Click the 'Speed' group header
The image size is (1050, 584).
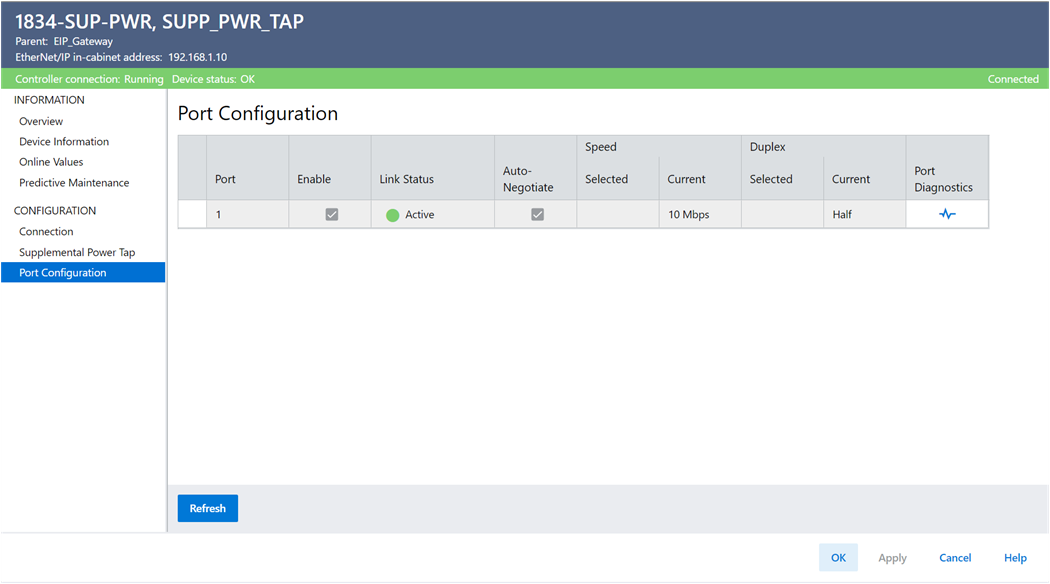tap(600, 147)
